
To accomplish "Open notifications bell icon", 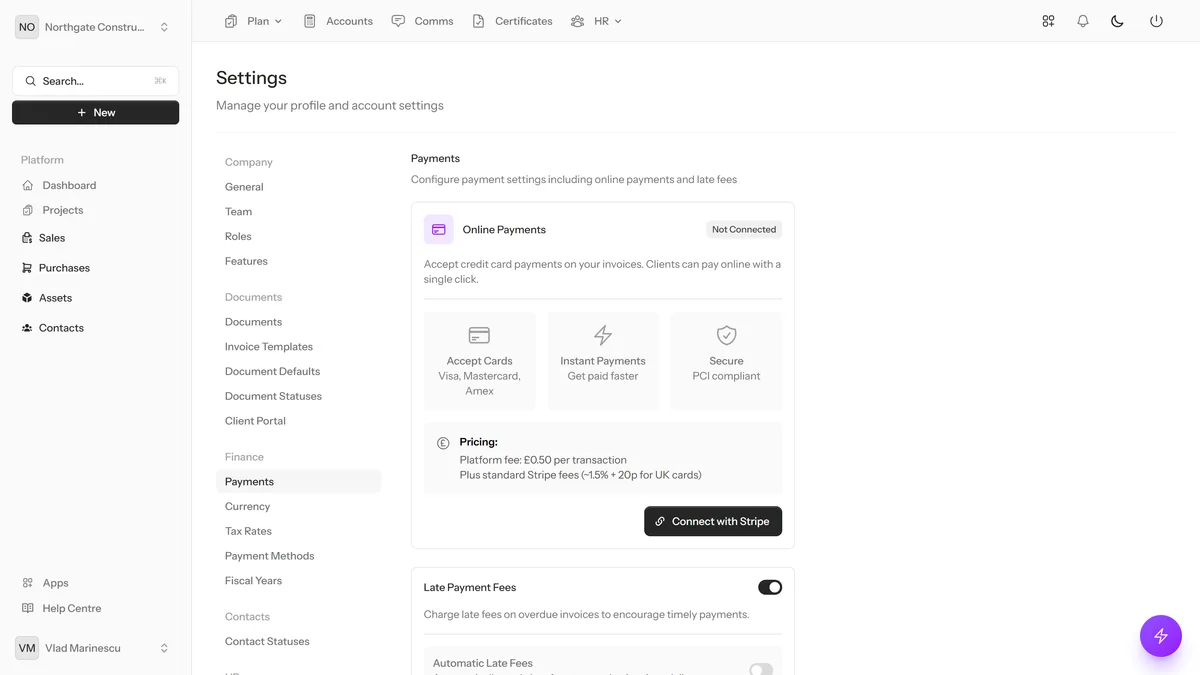I will coord(1083,21).
